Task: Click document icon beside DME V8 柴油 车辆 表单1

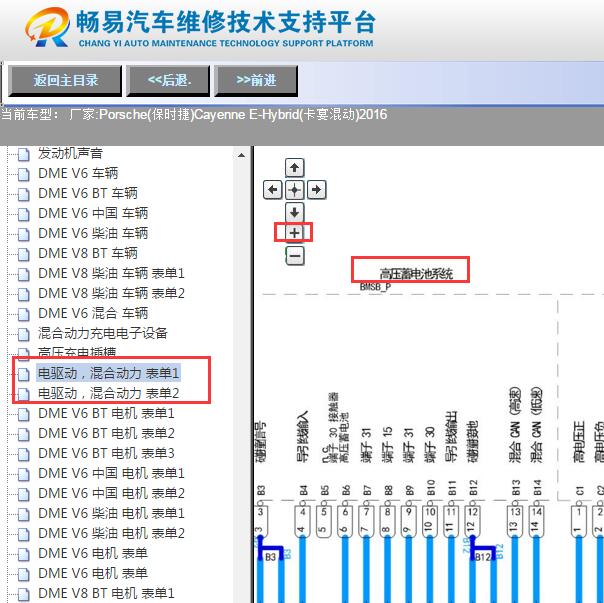Action: (x=23, y=274)
